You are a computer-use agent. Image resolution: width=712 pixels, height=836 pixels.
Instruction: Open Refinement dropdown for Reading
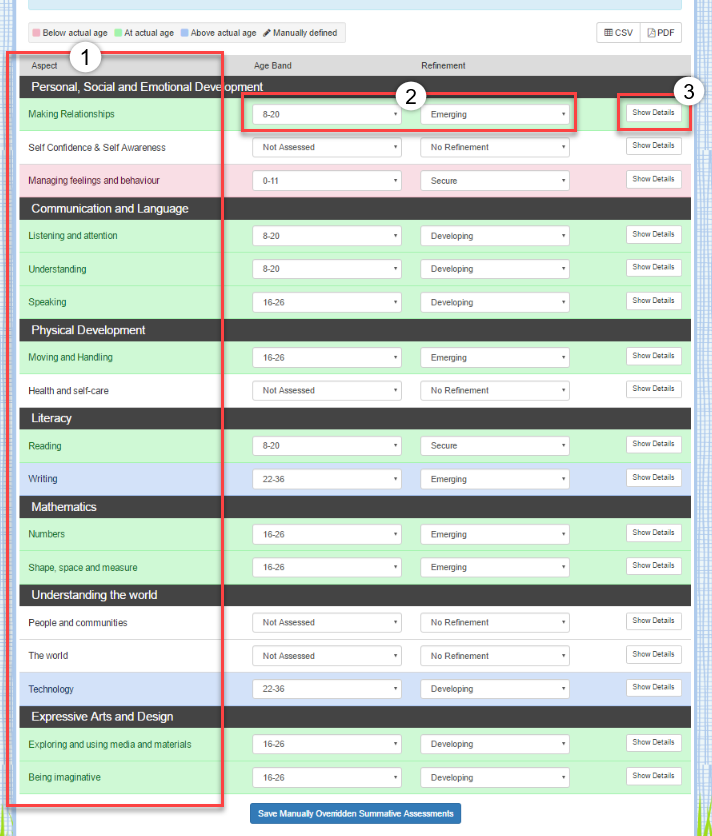(x=495, y=446)
